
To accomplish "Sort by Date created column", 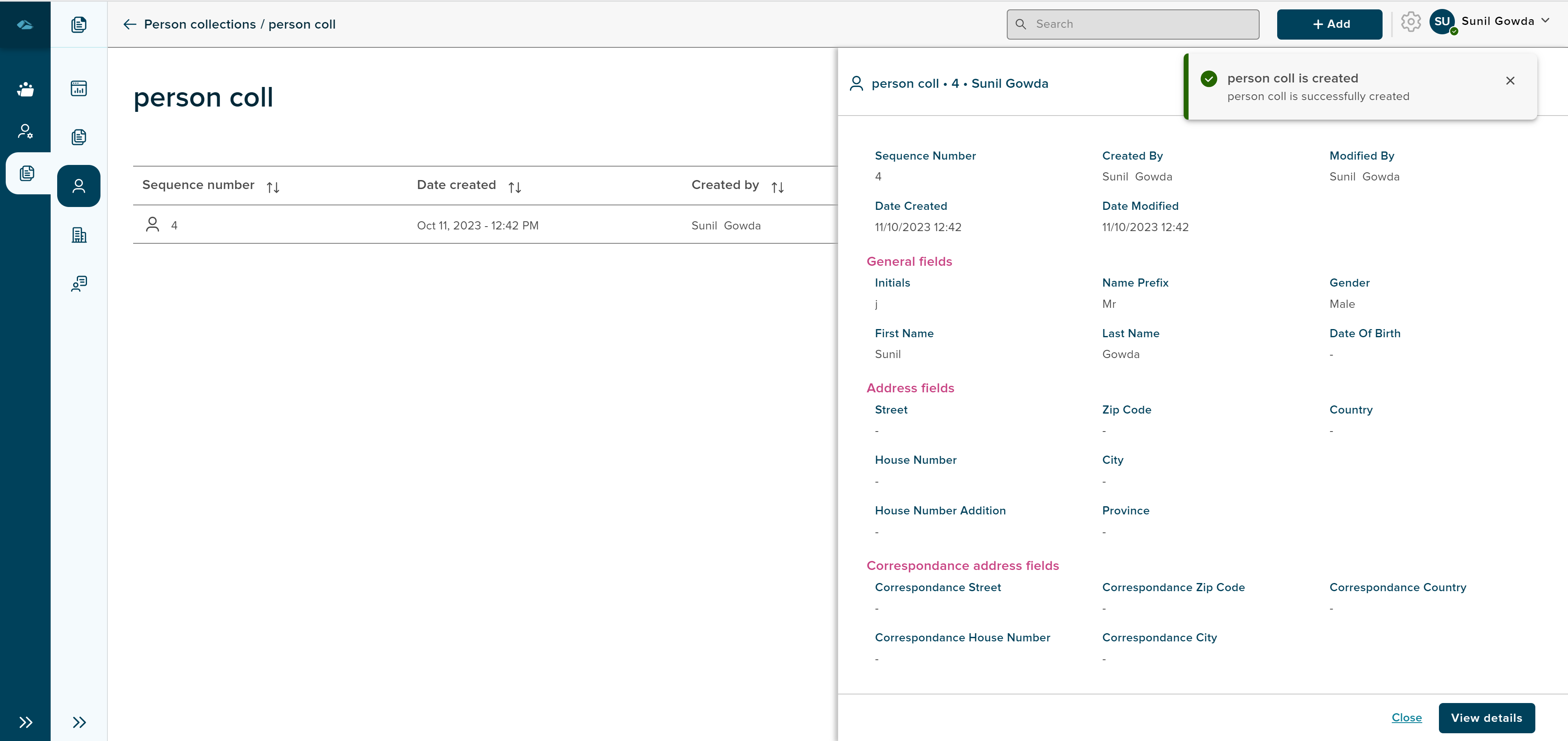I will pyautogui.click(x=514, y=187).
